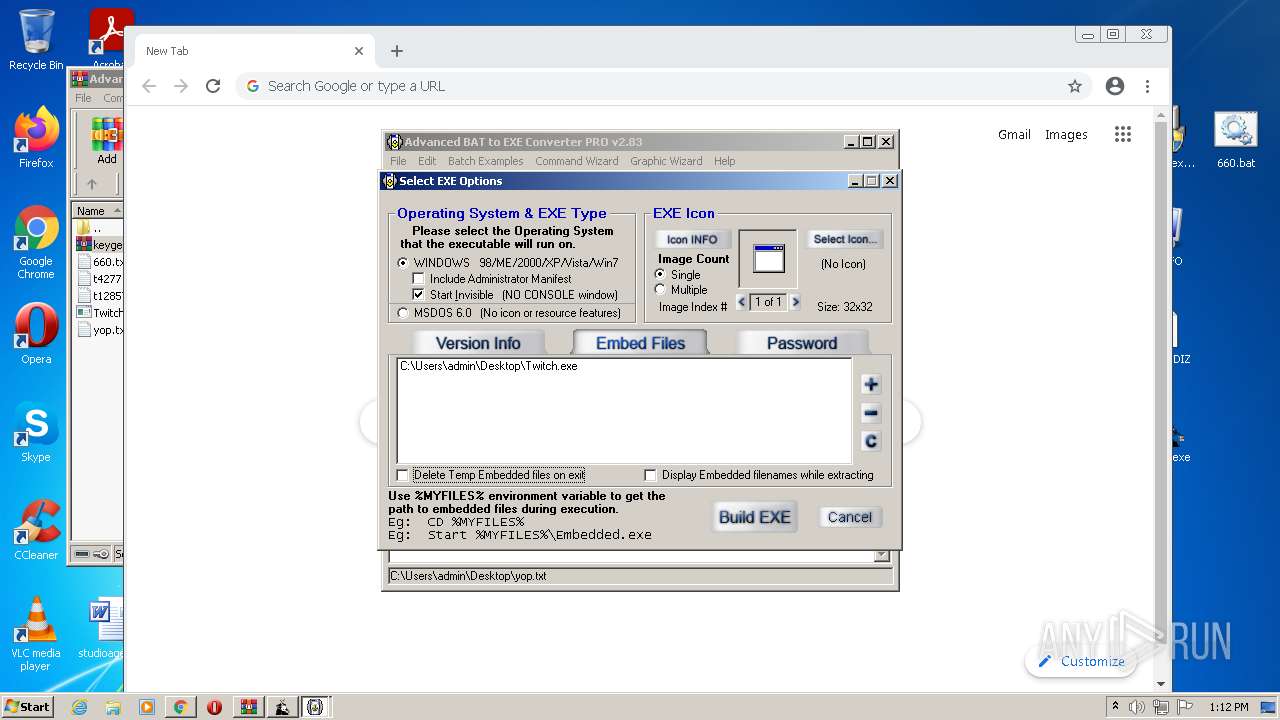Image resolution: width=1280 pixels, height=720 pixels.
Task: Open the Graphic Wizard menu
Action: (666, 161)
